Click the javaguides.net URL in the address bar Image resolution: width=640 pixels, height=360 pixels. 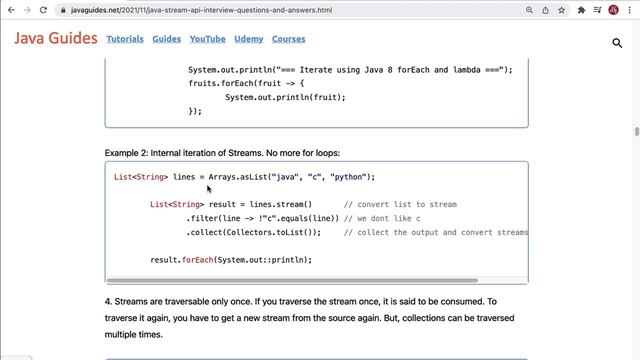[x=201, y=10]
